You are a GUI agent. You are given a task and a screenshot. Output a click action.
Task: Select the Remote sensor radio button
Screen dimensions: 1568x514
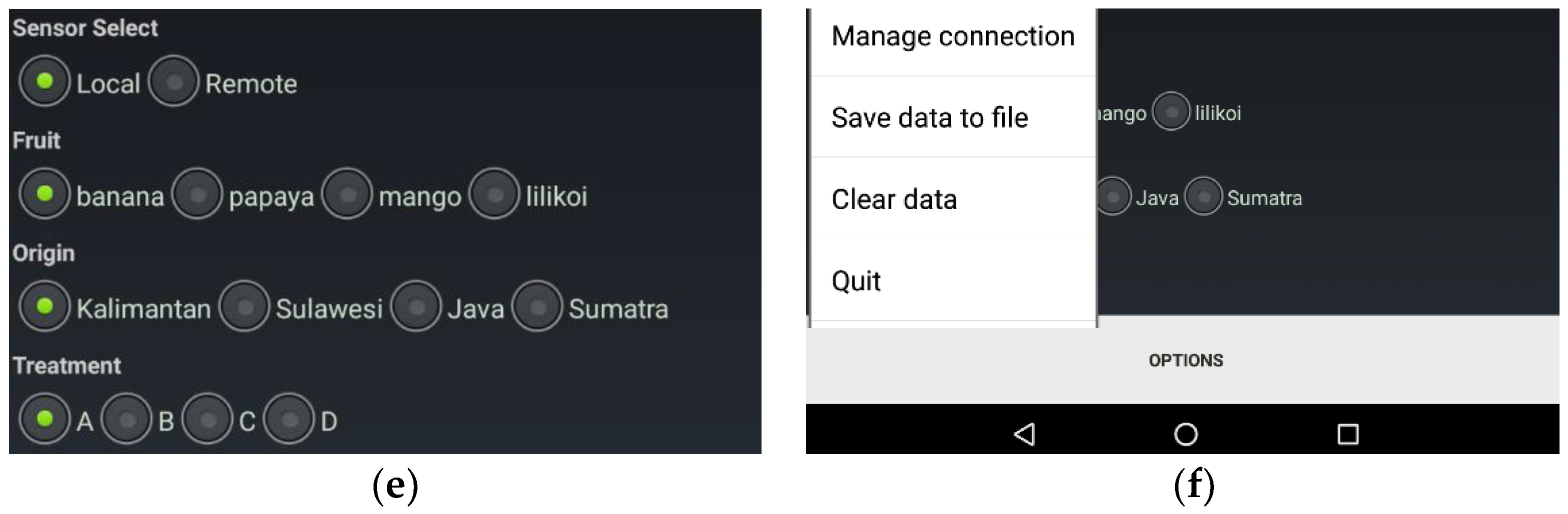point(173,81)
